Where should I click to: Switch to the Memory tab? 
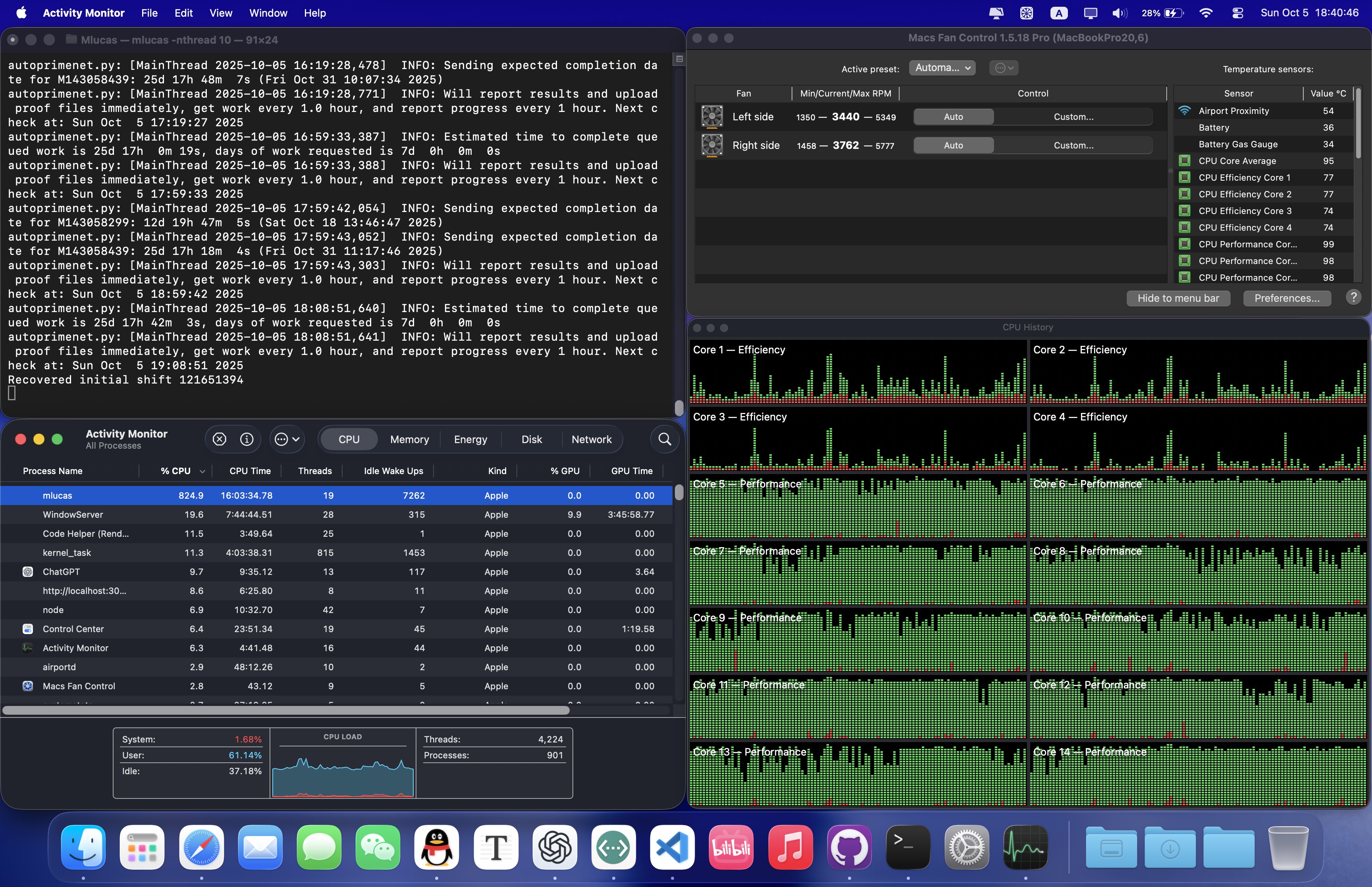[409, 440]
